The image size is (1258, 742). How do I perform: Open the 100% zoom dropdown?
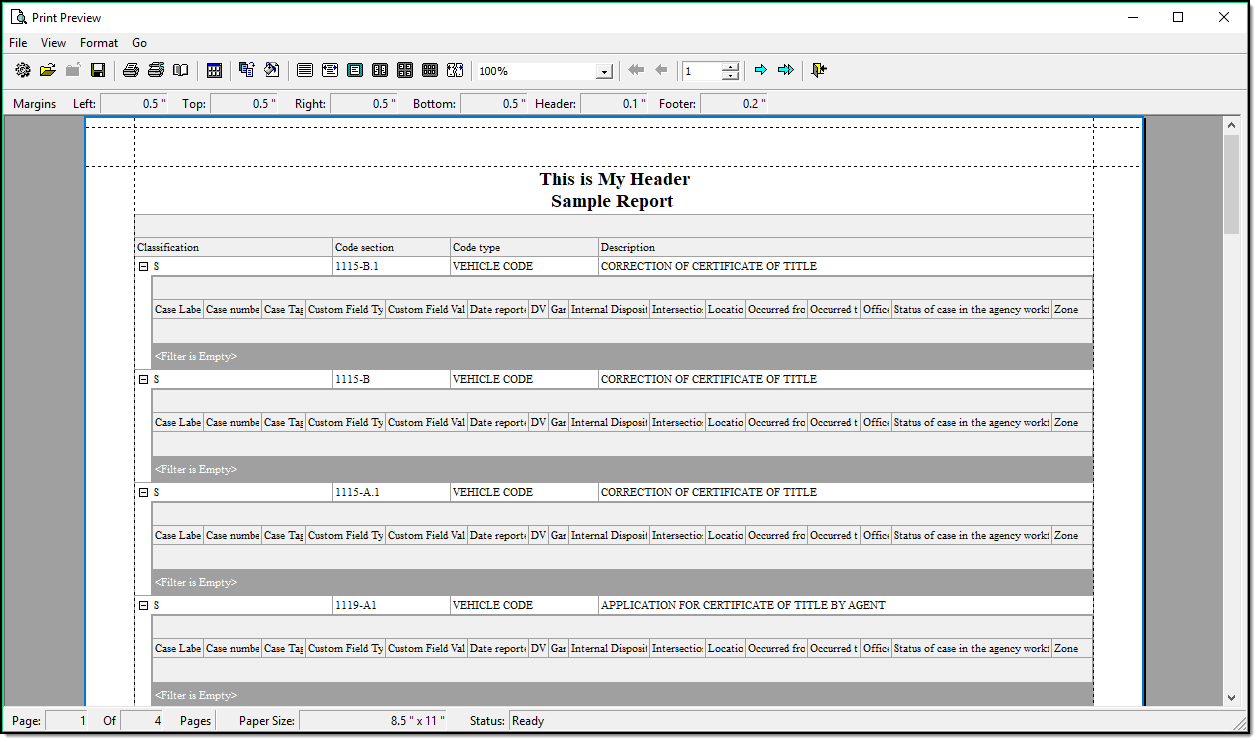click(x=604, y=71)
